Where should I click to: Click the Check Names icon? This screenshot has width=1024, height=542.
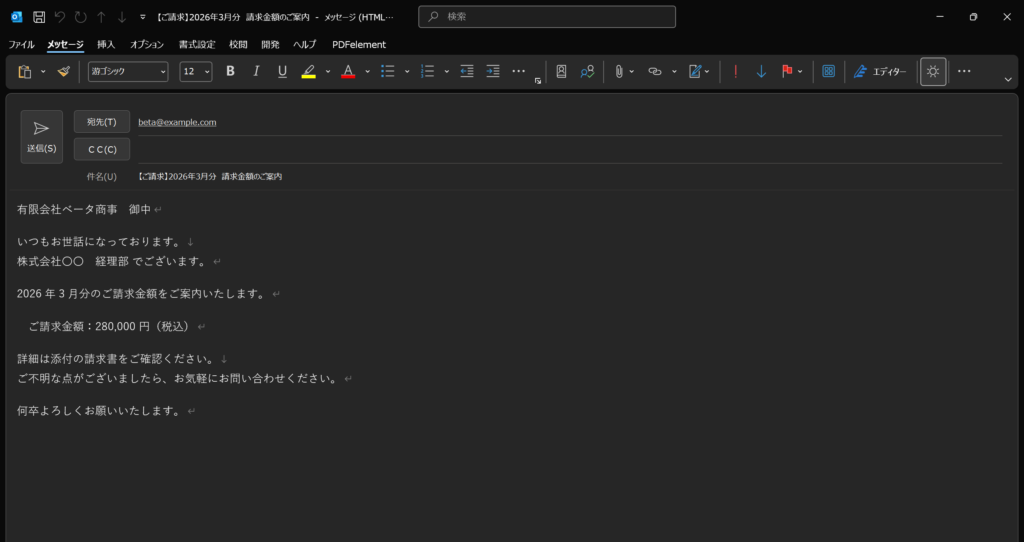point(587,72)
